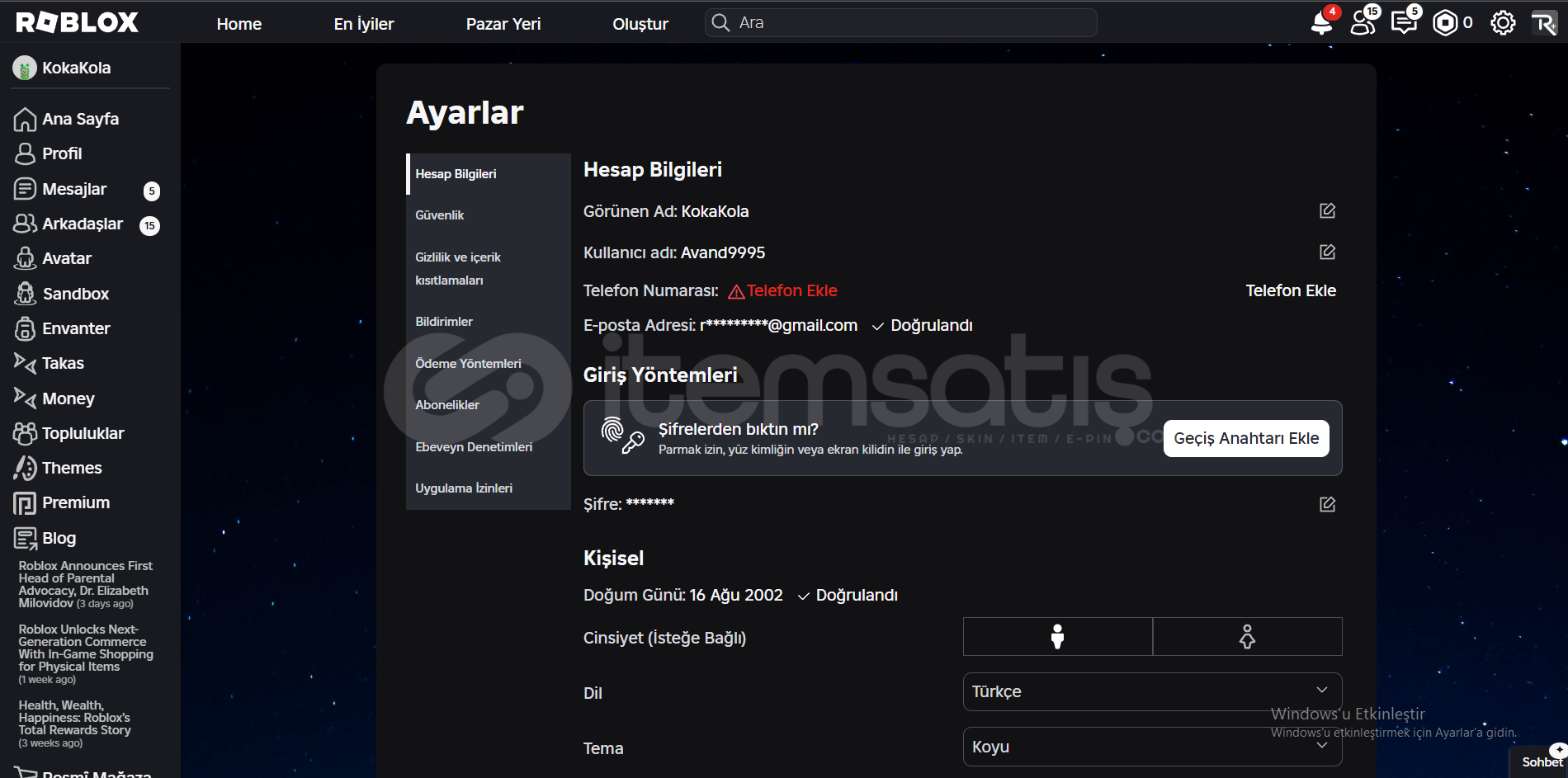This screenshot has height=778, width=1568.
Task: Select the female gender option
Action: [1248, 637]
